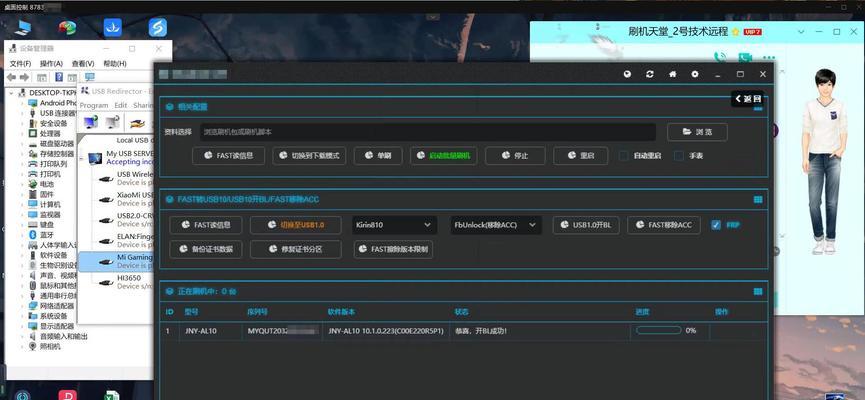Expand arrow beside 网络适配器 in Device Manager

(23, 306)
